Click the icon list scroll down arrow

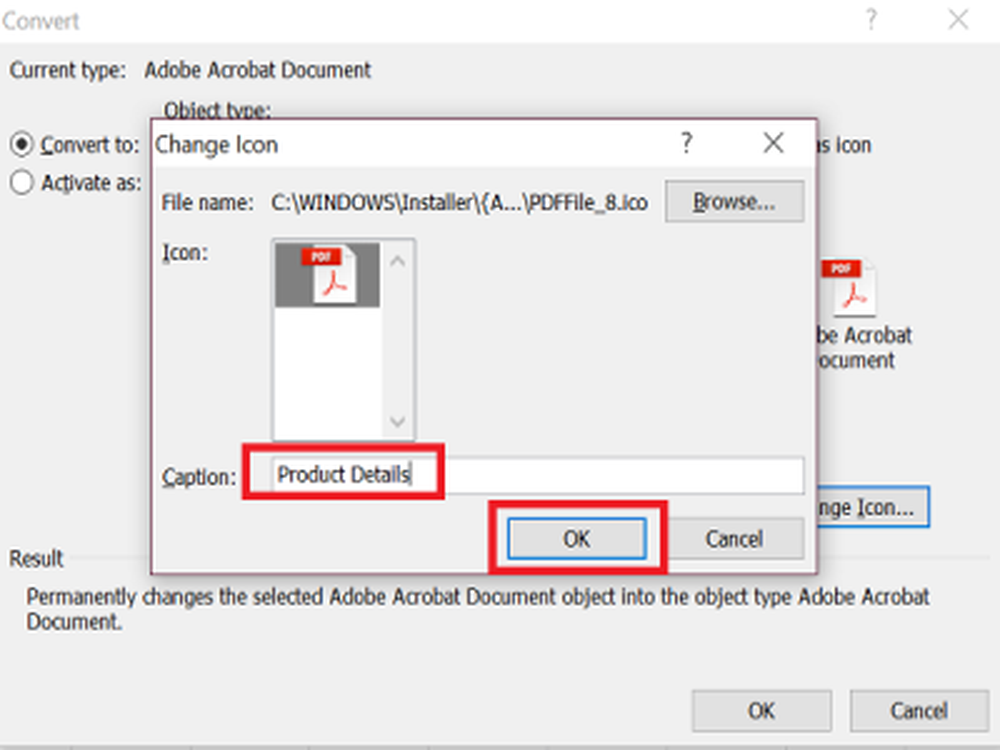[x=397, y=420]
